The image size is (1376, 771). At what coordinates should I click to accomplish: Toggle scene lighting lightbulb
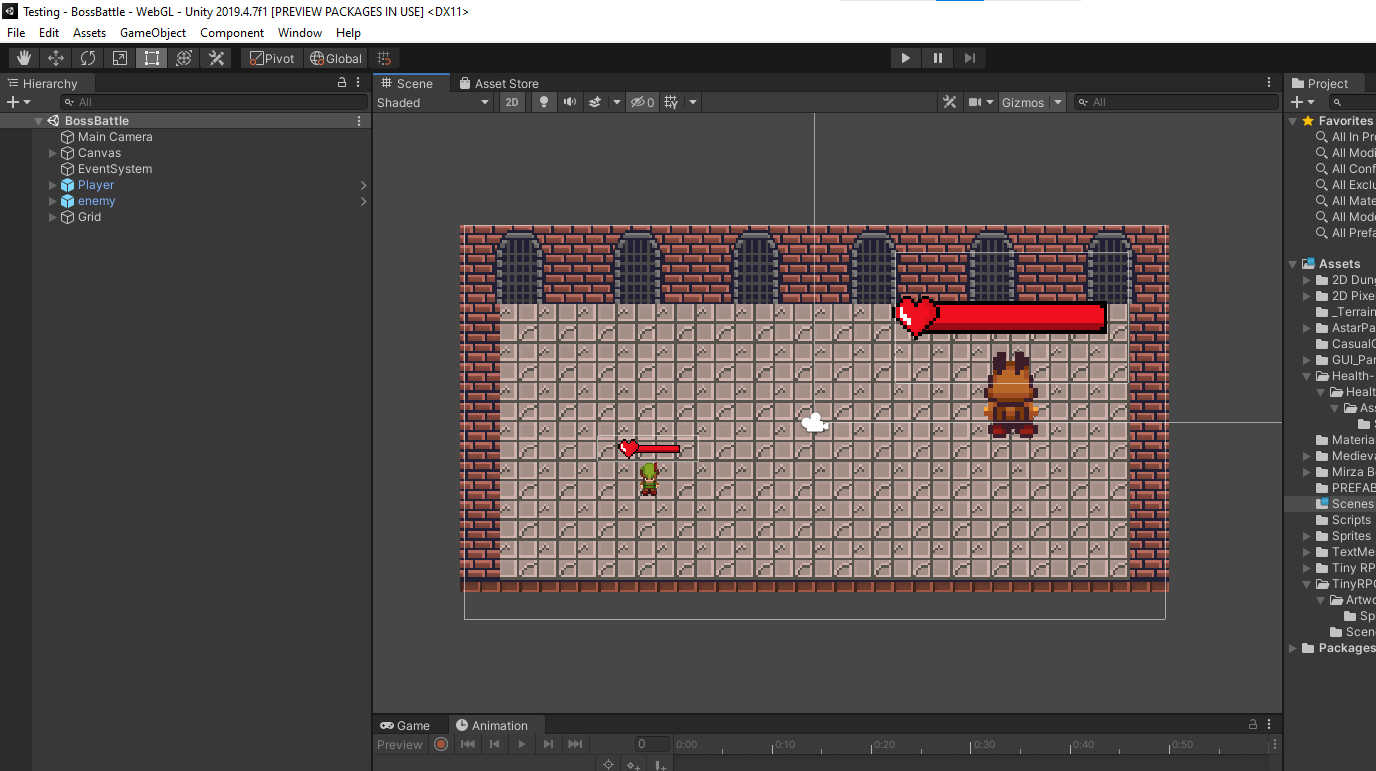[544, 102]
